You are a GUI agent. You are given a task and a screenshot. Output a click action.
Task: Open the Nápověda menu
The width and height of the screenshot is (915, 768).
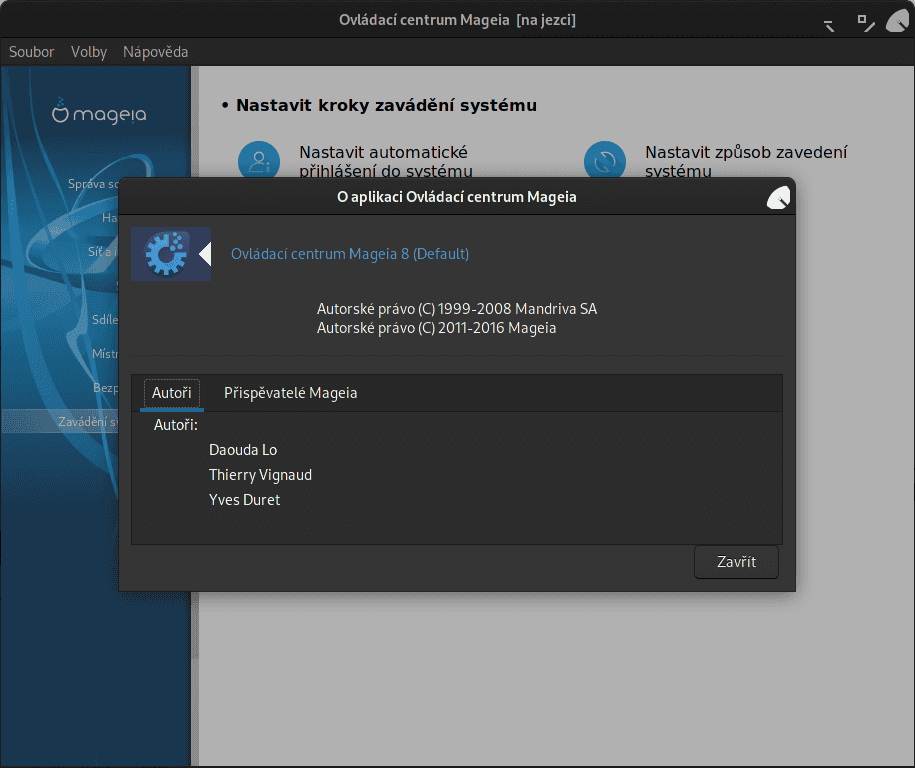coord(155,51)
